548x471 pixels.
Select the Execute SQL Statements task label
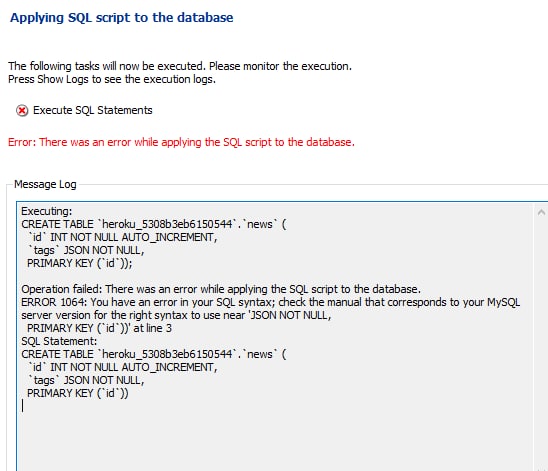(x=93, y=110)
